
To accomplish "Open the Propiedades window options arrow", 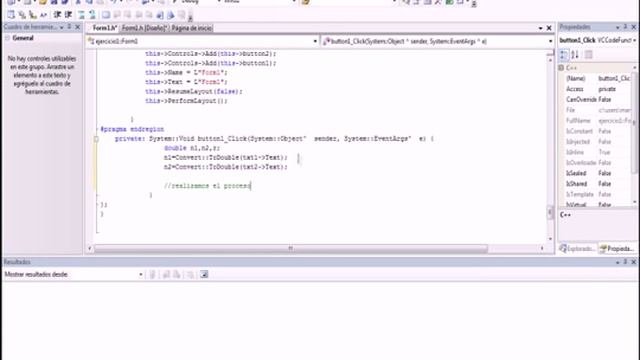I will click(618, 27).
